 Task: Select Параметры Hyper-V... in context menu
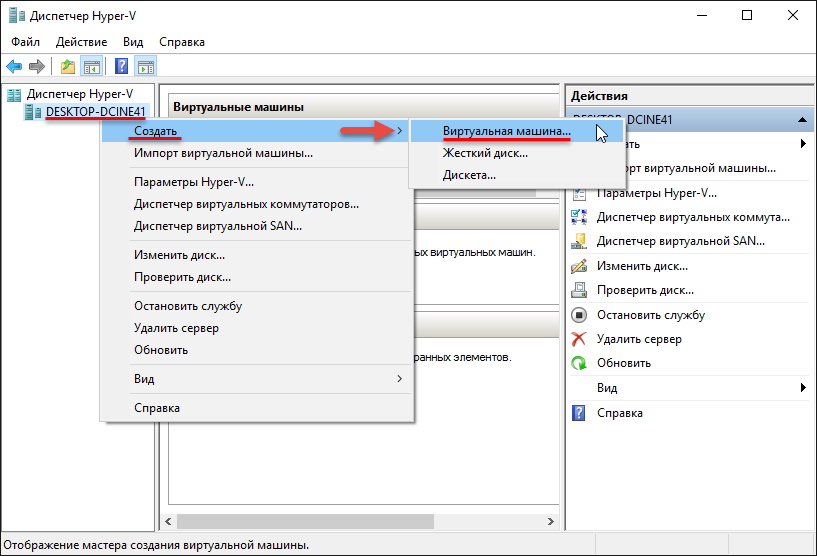point(257,182)
